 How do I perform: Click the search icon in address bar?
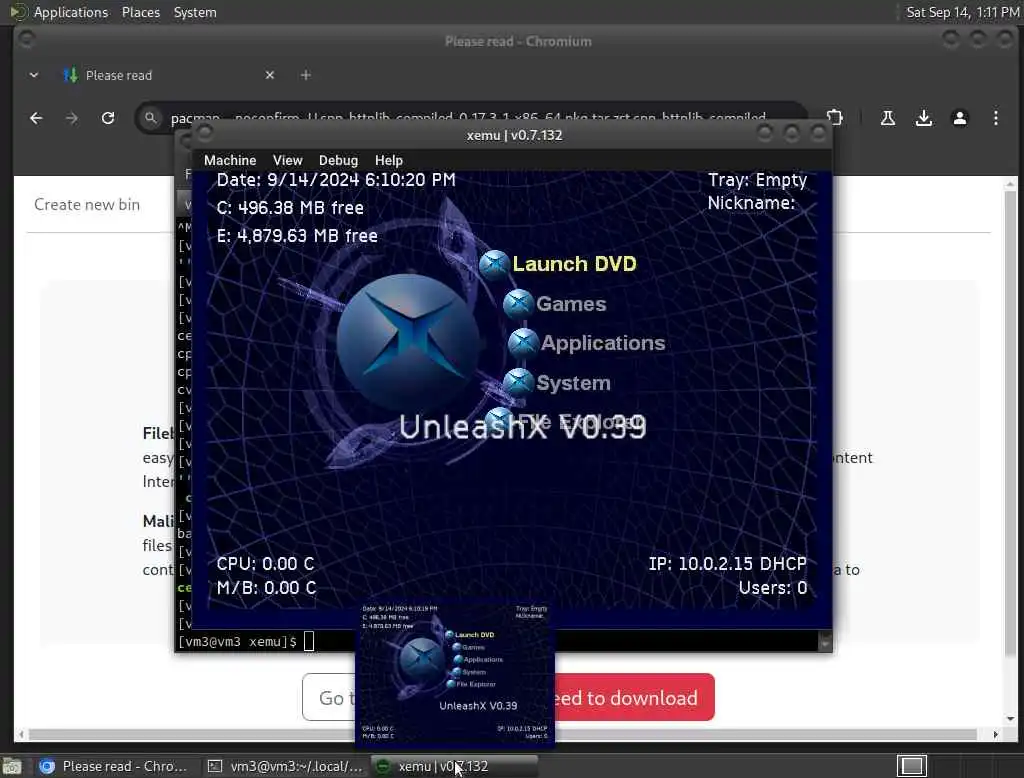[x=151, y=118]
